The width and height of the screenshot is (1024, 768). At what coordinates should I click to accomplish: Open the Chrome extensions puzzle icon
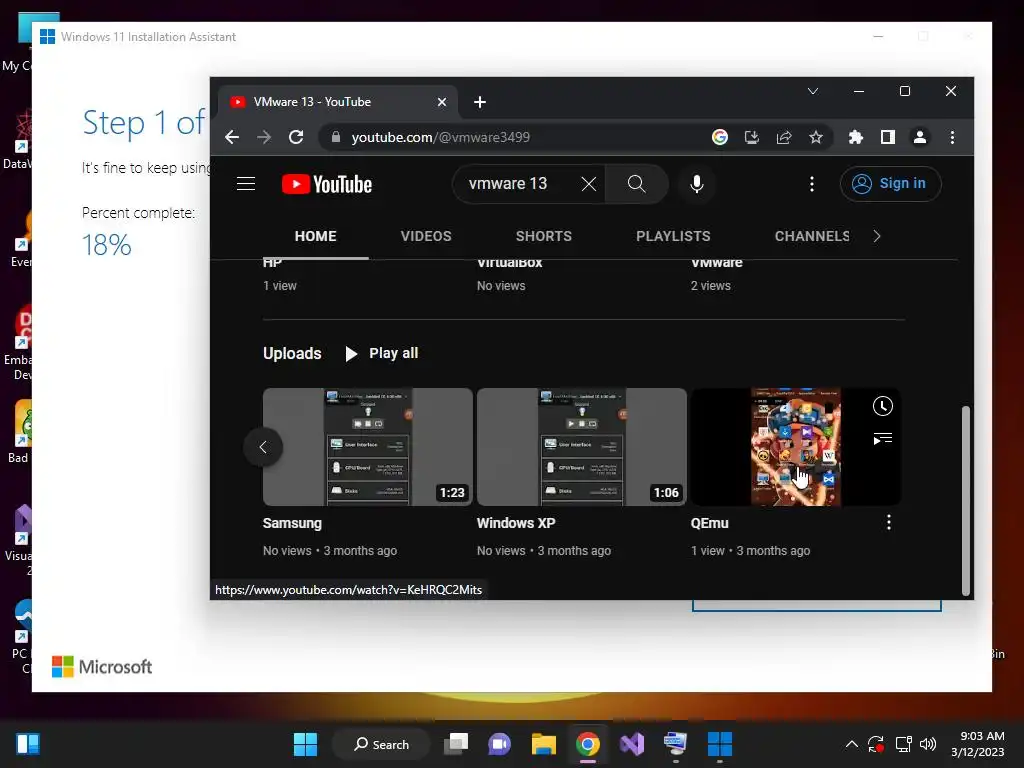pos(856,137)
